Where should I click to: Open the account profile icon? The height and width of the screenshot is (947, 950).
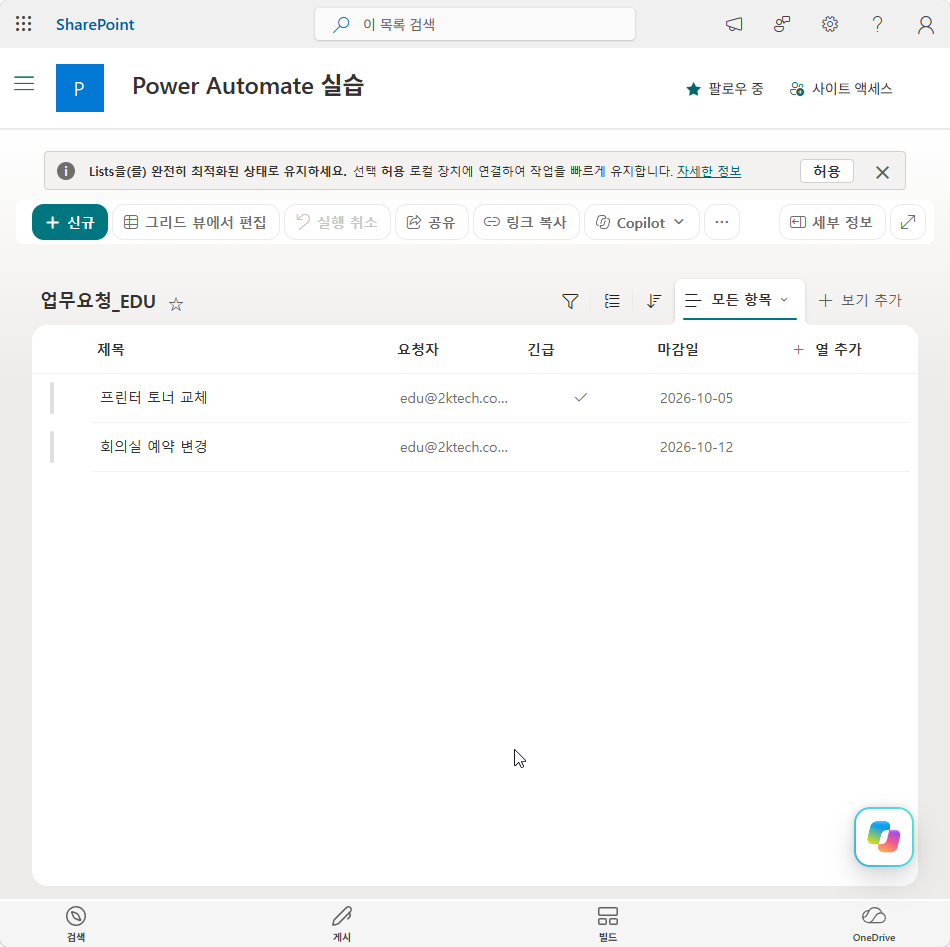click(925, 24)
